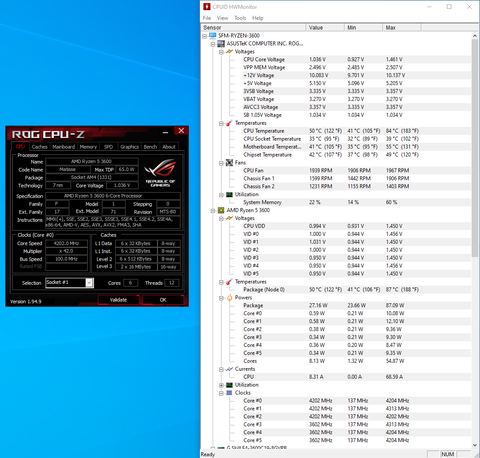Collapse the Powers section

[x=221, y=298]
